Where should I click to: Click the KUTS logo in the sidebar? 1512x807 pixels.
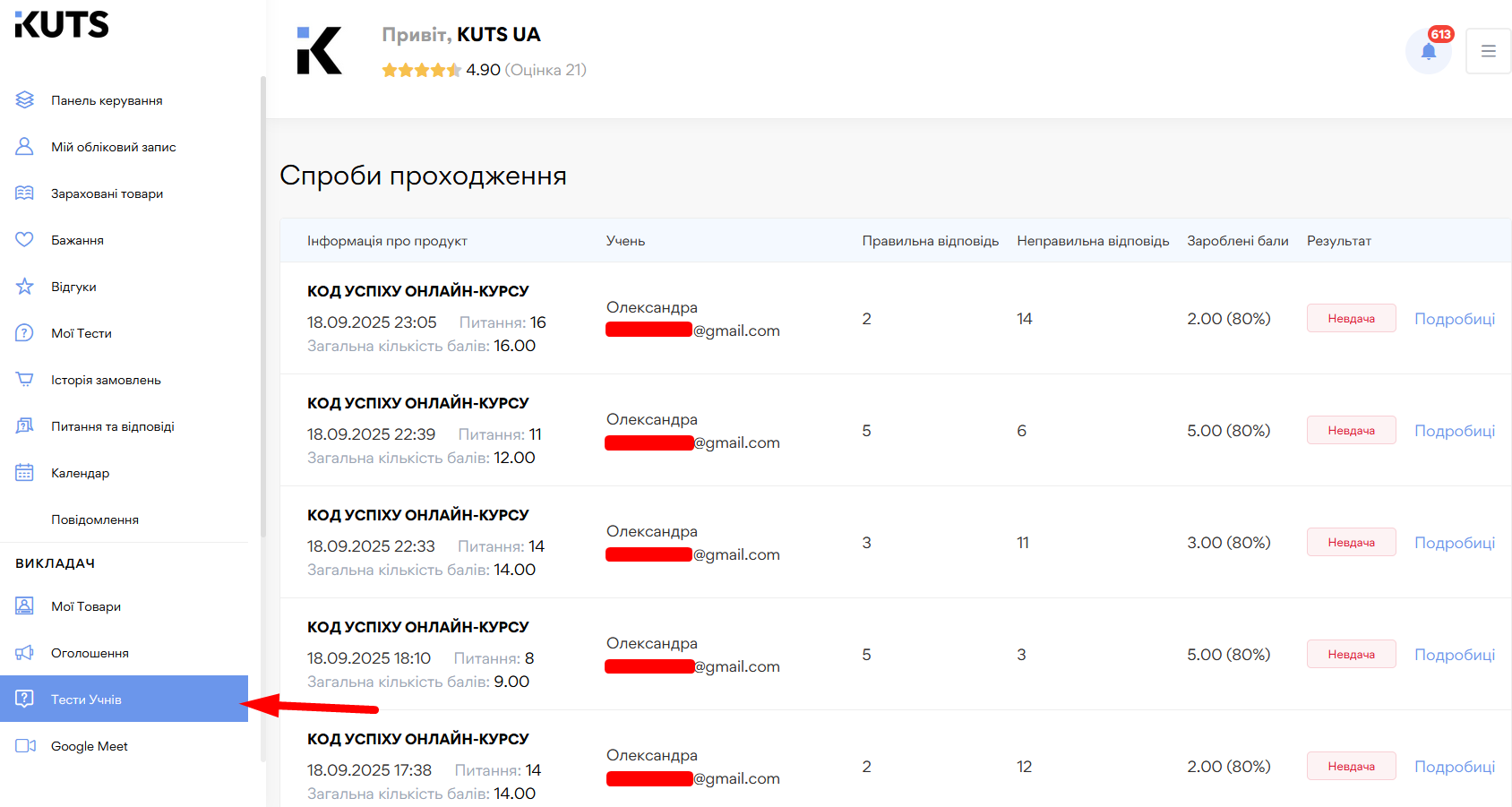pyautogui.click(x=61, y=25)
